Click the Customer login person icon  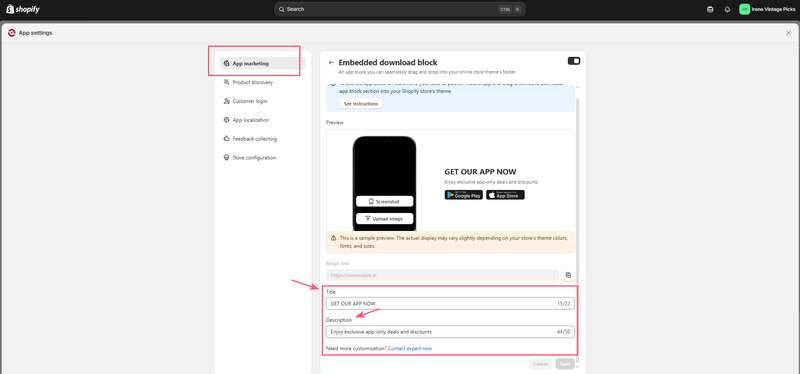click(x=227, y=101)
